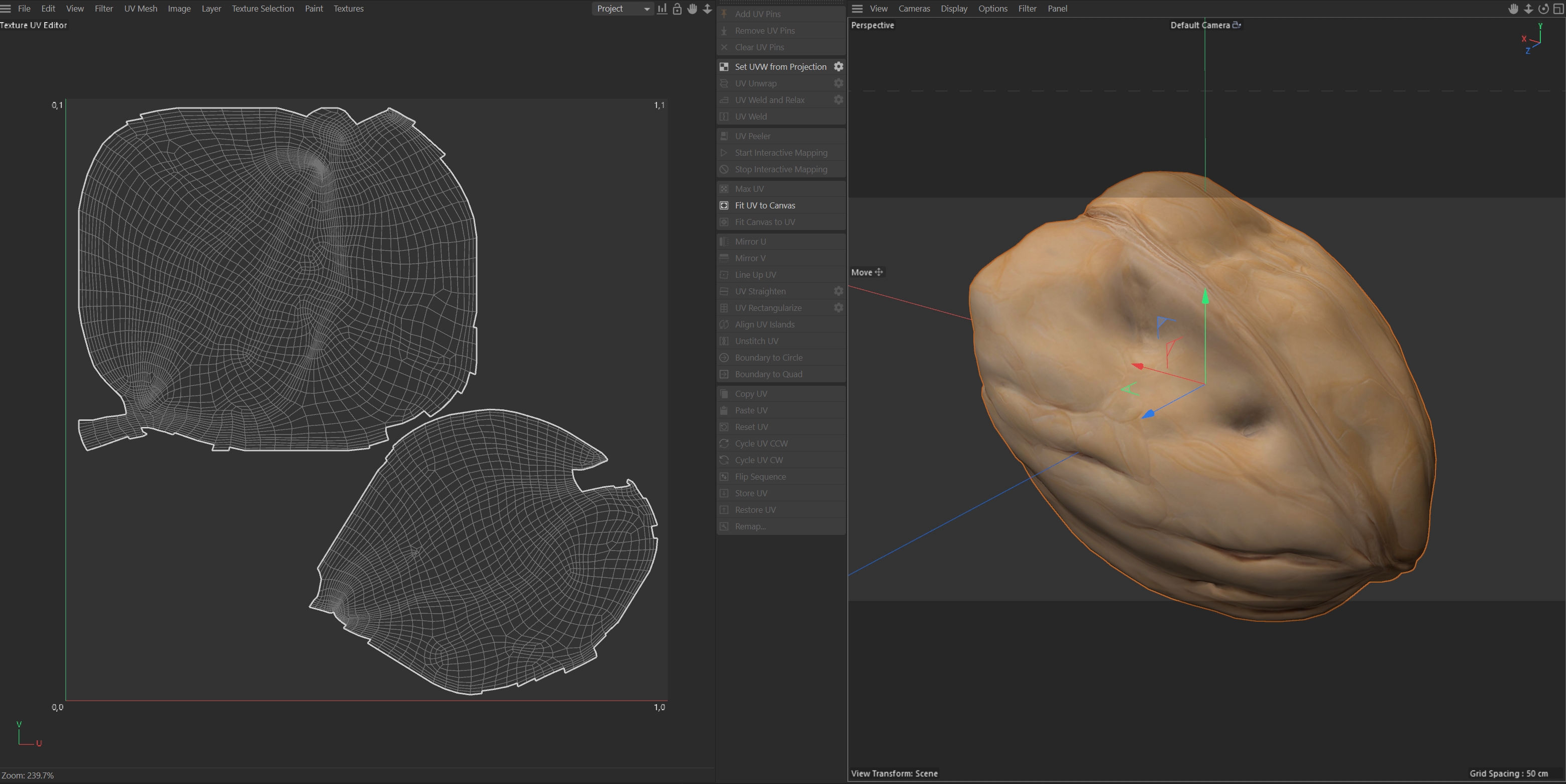This screenshot has width=1566, height=784.
Task: Click Fit UV to Canvas
Action: click(765, 205)
